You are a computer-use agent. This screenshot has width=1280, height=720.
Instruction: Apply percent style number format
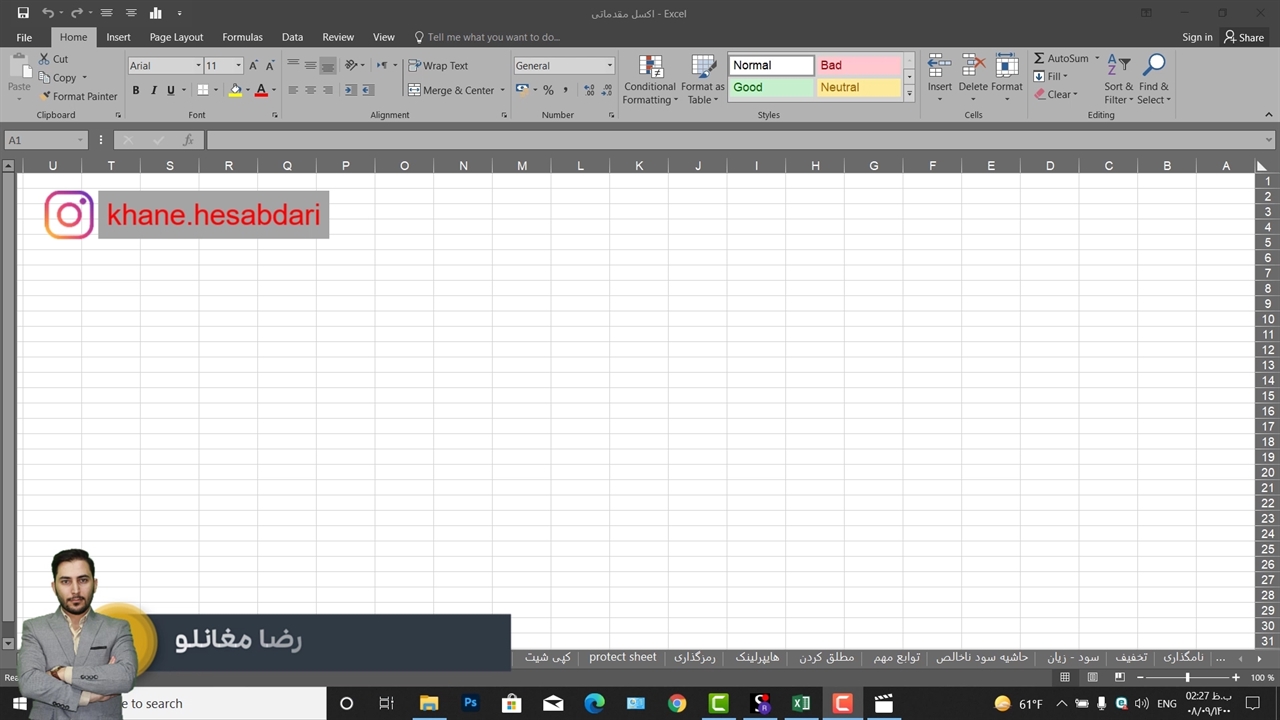(548, 90)
